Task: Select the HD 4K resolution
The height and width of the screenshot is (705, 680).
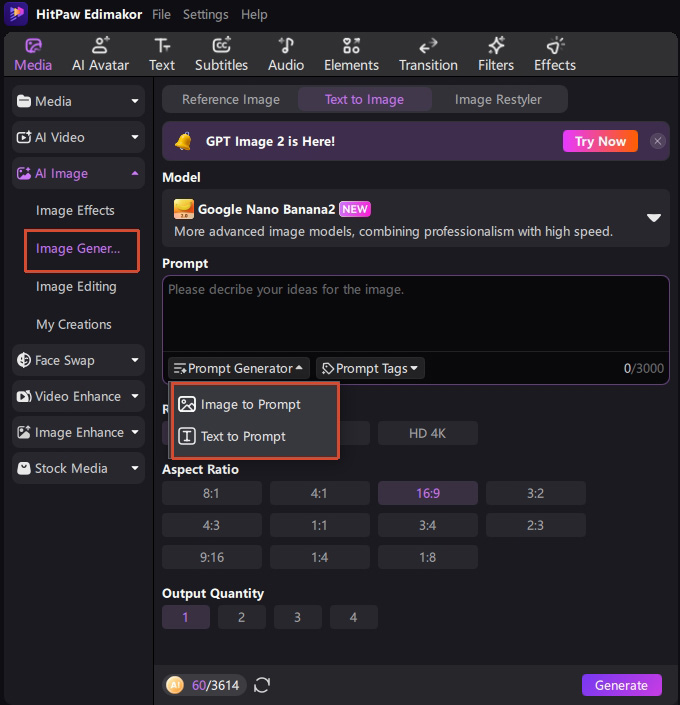Action: [x=427, y=433]
